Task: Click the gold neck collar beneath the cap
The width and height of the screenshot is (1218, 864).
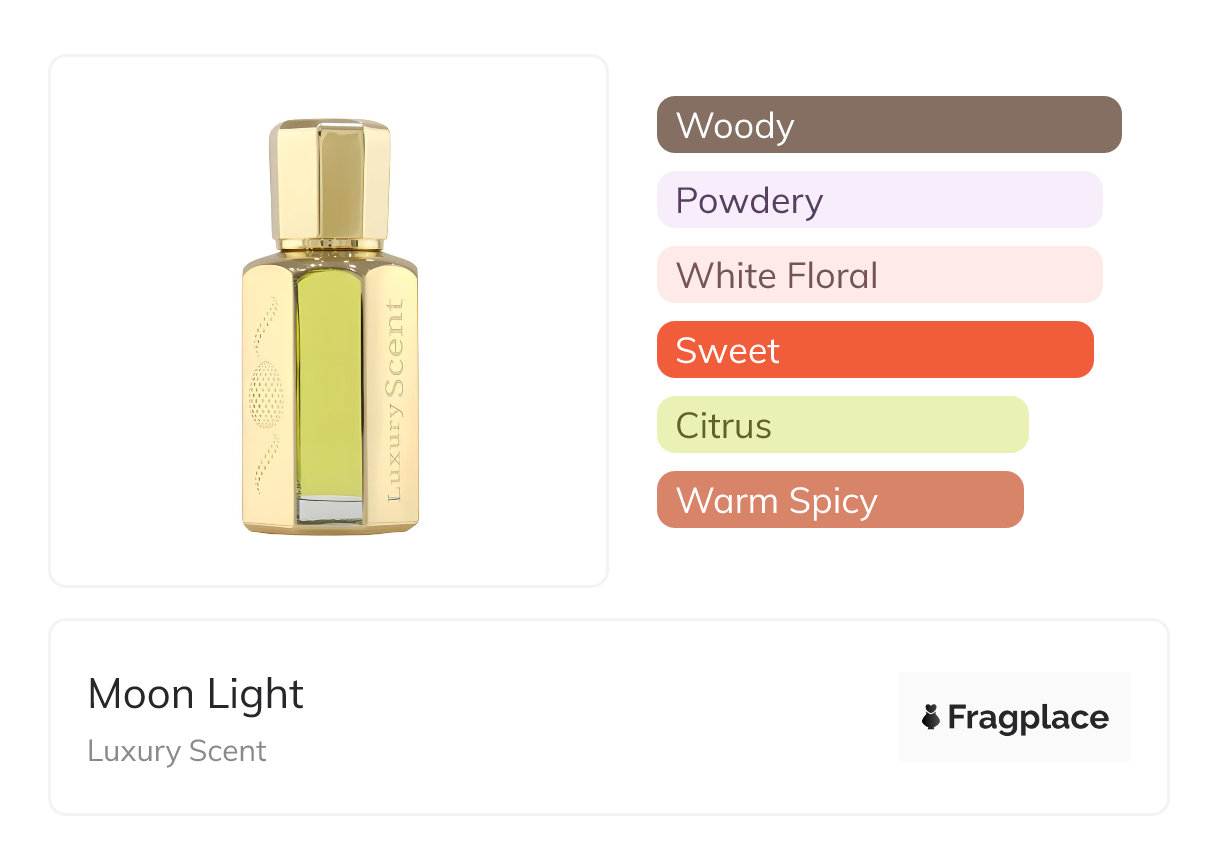Action: click(329, 244)
